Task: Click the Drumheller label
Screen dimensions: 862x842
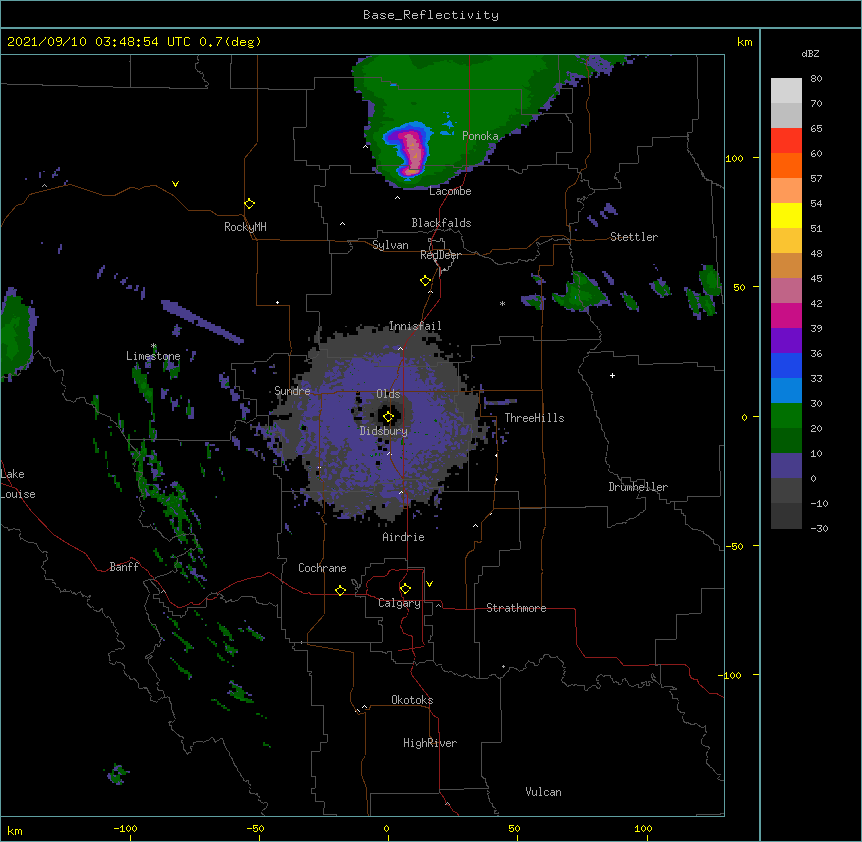Action: click(x=638, y=487)
